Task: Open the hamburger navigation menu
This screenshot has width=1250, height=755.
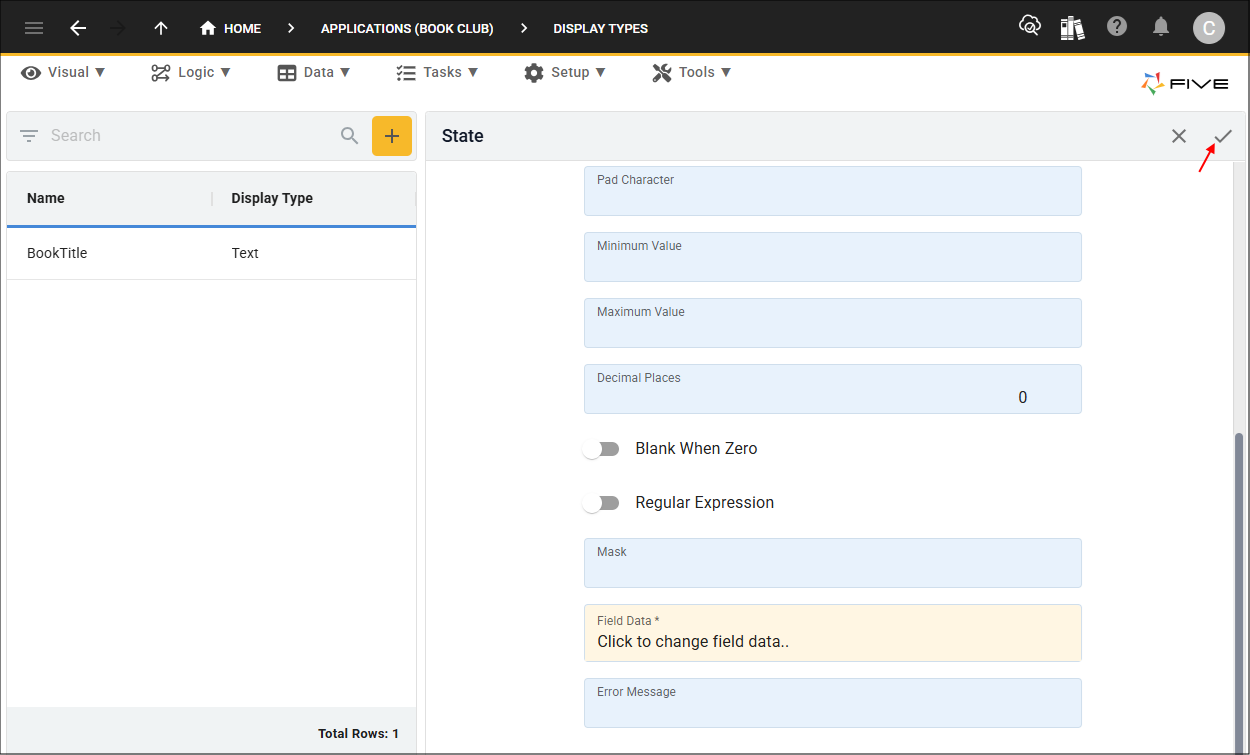Action: (34, 28)
